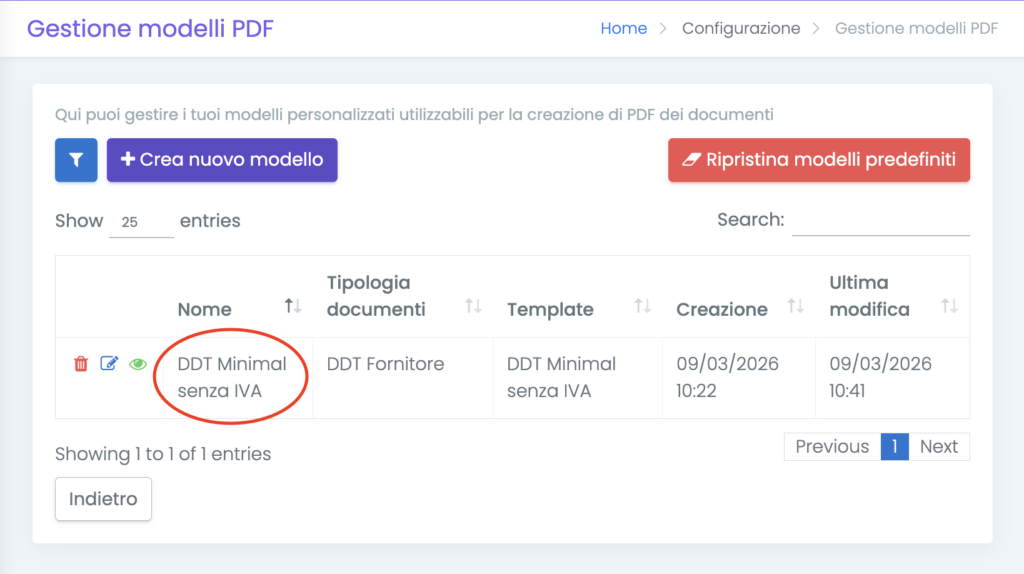This screenshot has width=1024, height=574.
Task: Click Crea nuovo modello button
Action: [222, 160]
